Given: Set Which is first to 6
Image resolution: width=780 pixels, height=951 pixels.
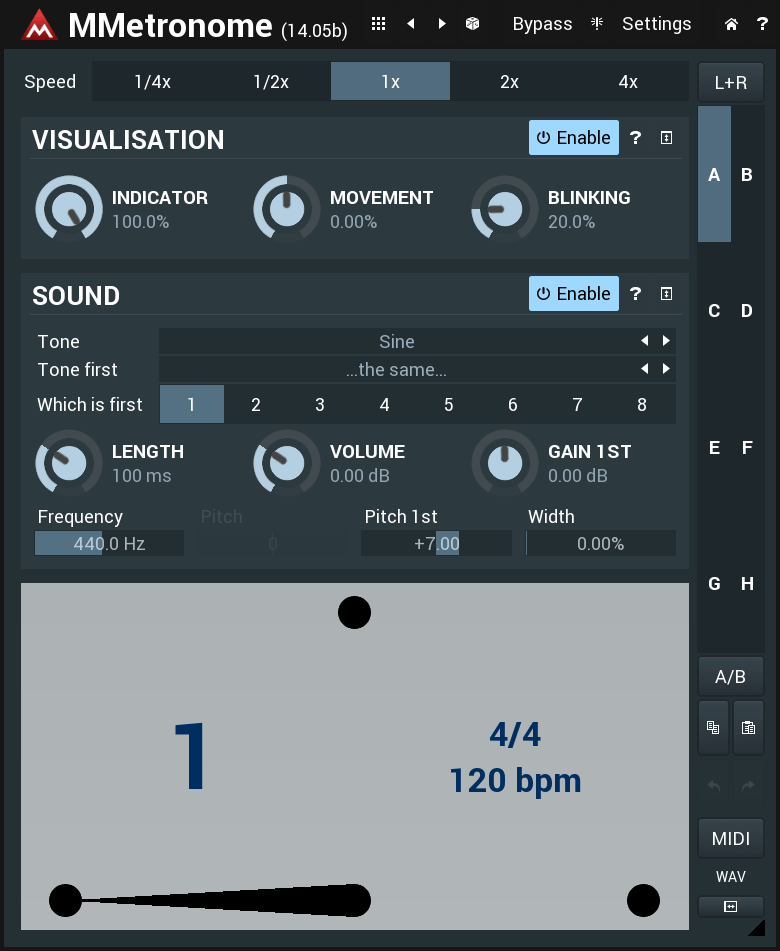Looking at the screenshot, I should (x=513, y=404).
